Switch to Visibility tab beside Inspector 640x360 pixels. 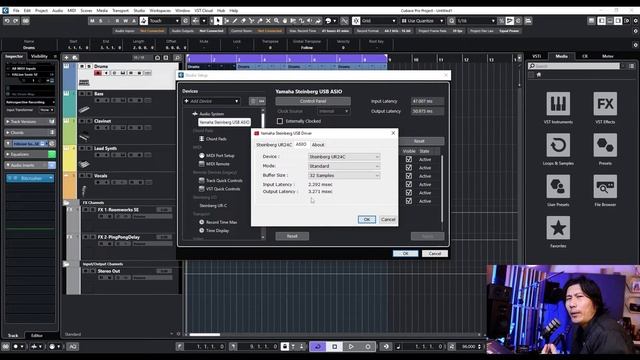[40, 56]
